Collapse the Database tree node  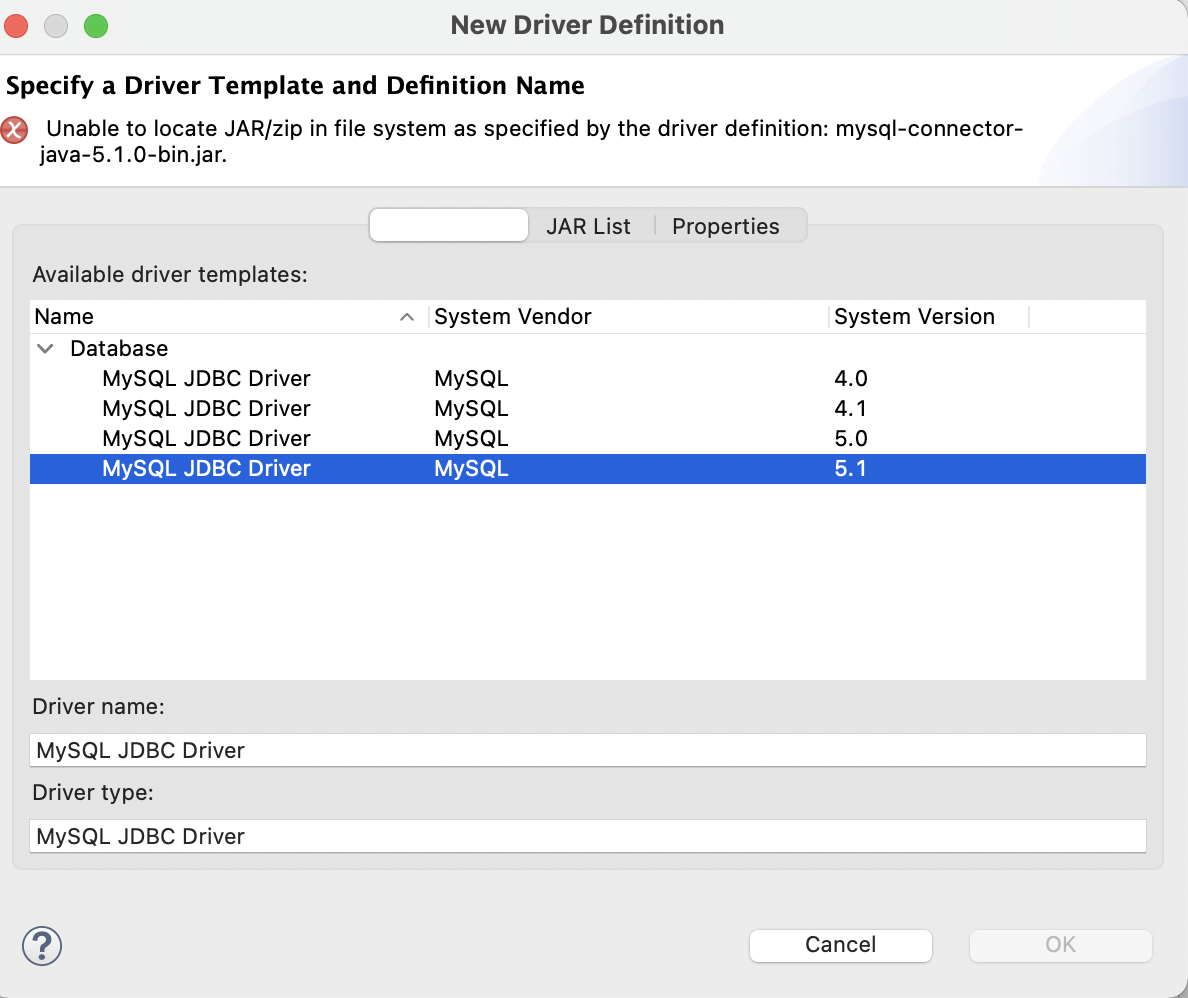click(x=45, y=349)
